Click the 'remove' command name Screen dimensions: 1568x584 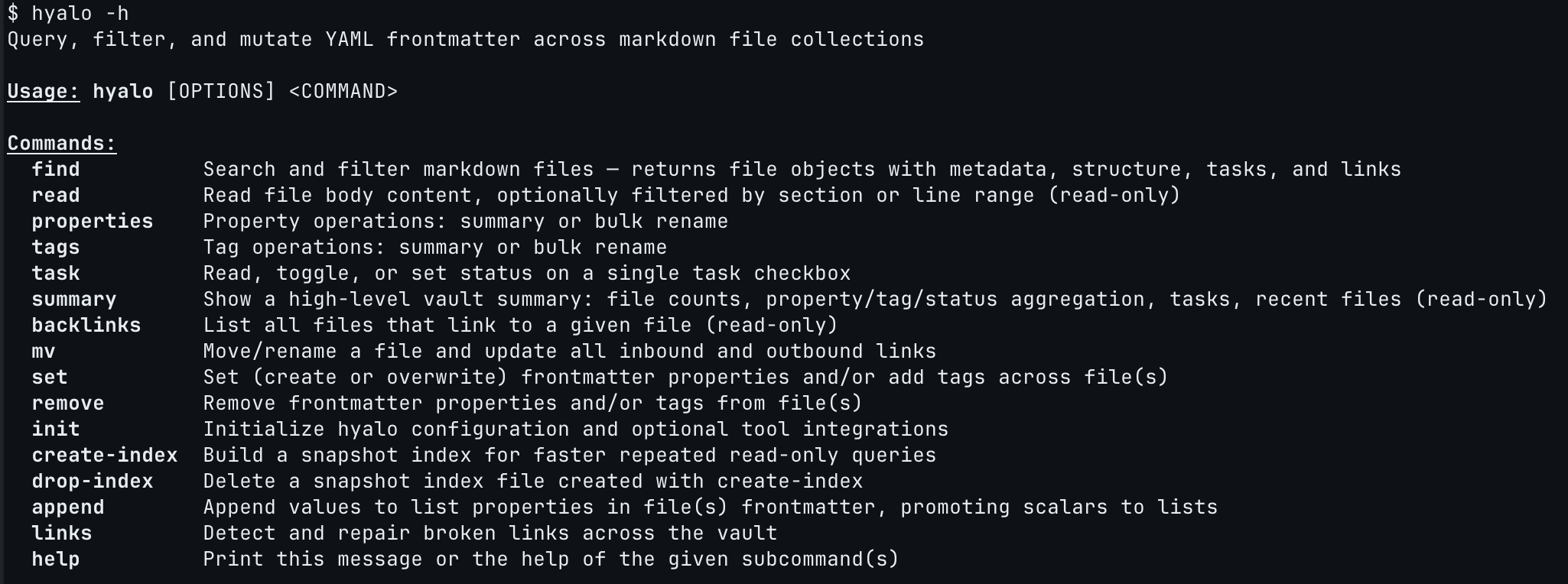pos(68,404)
